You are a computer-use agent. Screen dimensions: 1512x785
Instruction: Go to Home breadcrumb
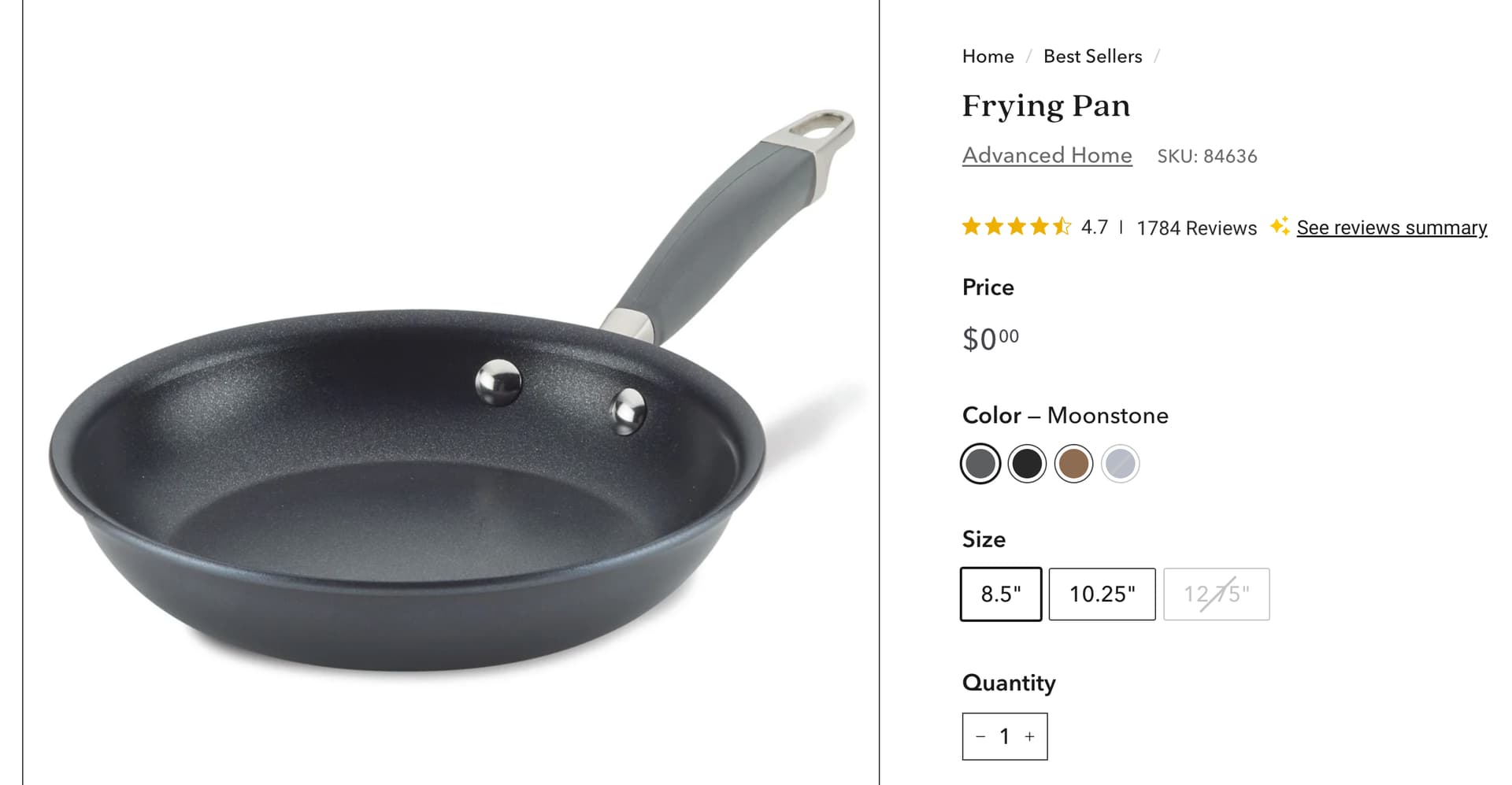(x=988, y=56)
